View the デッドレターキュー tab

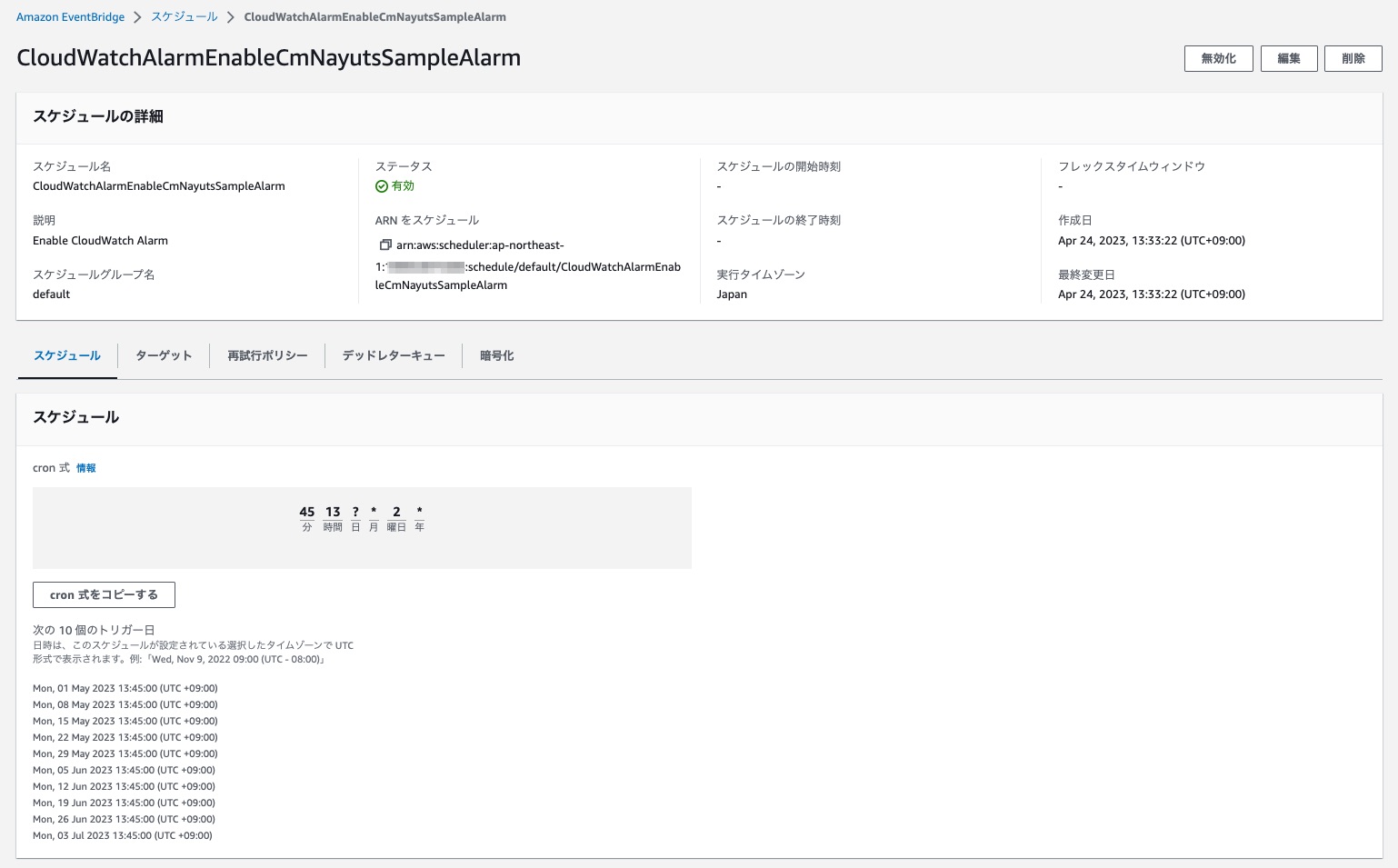pyautogui.click(x=394, y=355)
